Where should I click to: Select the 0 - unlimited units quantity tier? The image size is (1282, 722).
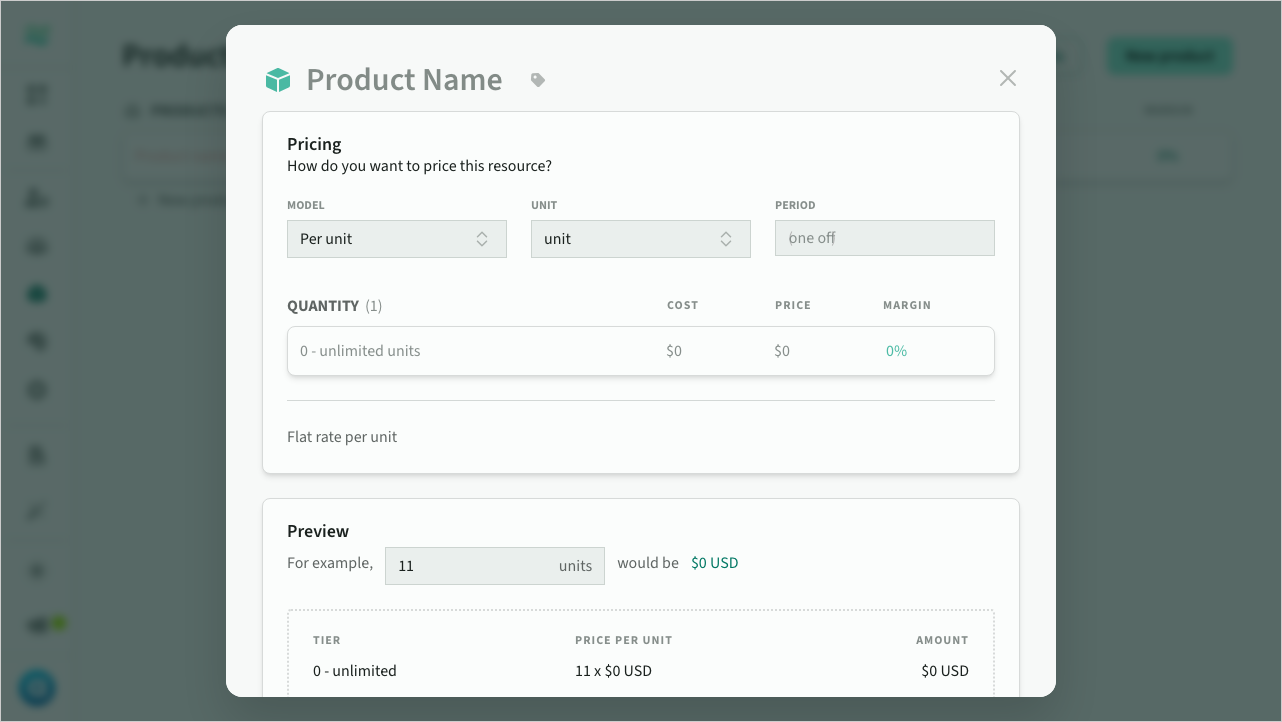click(x=360, y=351)
